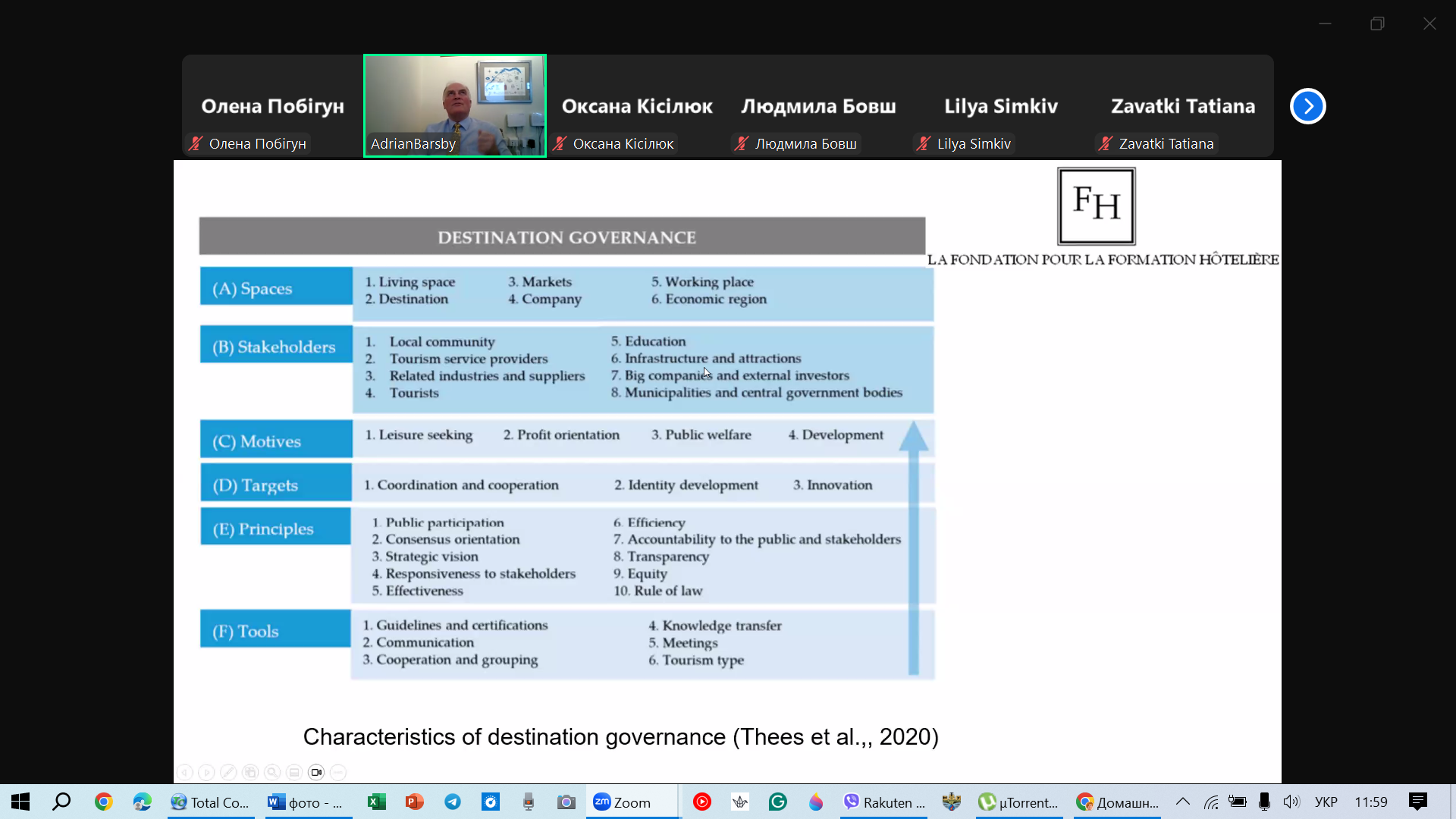Click the see all slides icon
The width and height of the screenshot is (1456, 819).
click(250, 772)
